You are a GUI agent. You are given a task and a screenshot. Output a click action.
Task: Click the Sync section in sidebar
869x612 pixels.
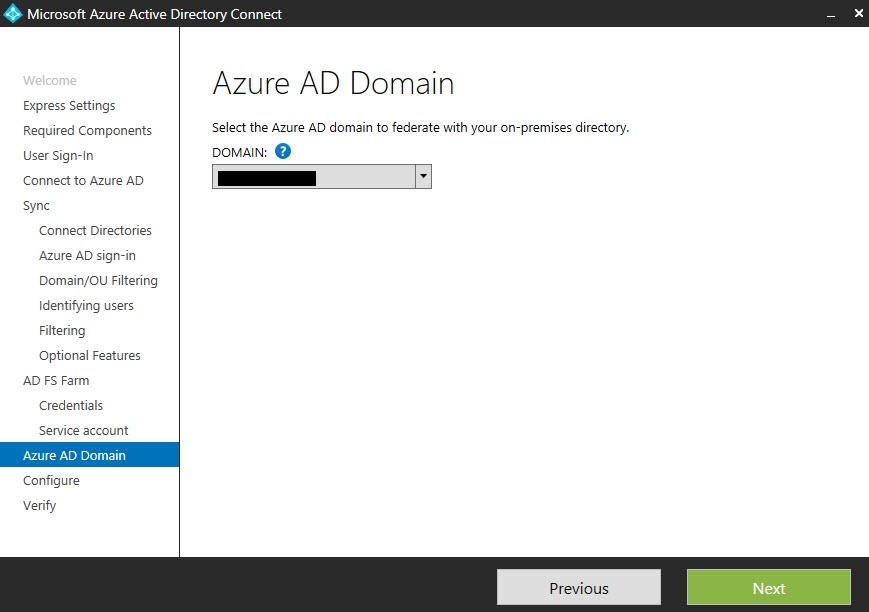pos(36,206)
